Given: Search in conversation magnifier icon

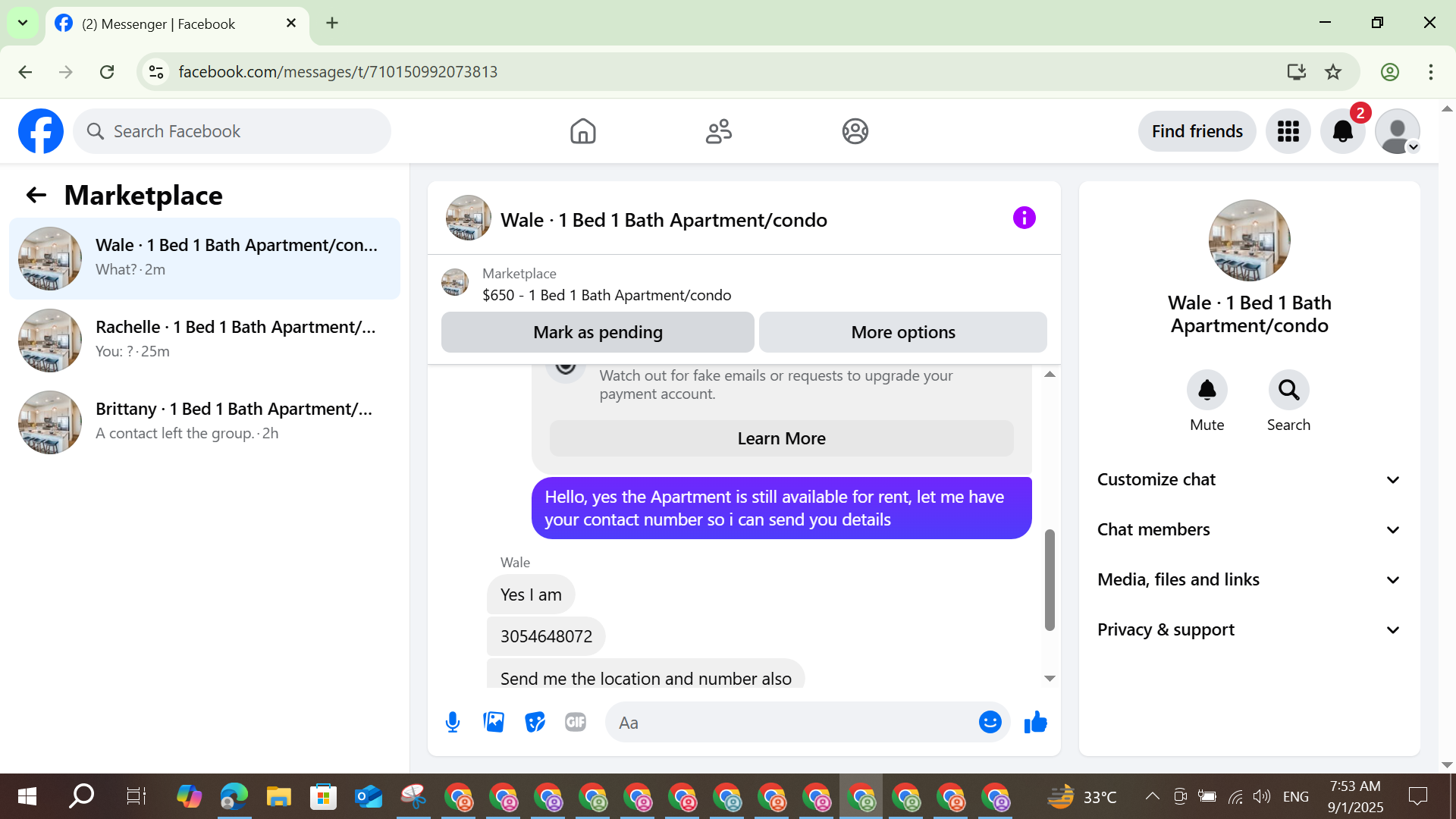Looking at the screenshot, I should (1288, 390).
